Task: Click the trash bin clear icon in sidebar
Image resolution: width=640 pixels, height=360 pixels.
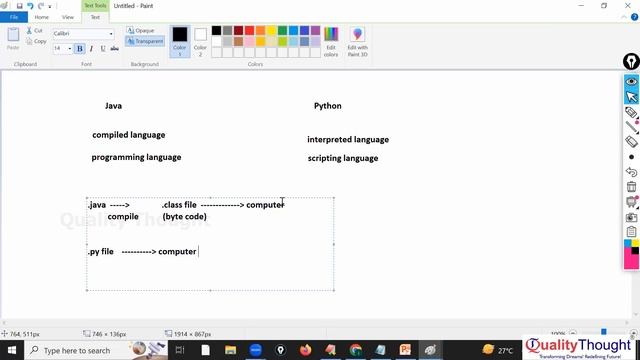Action: click(x=631, y=187)
